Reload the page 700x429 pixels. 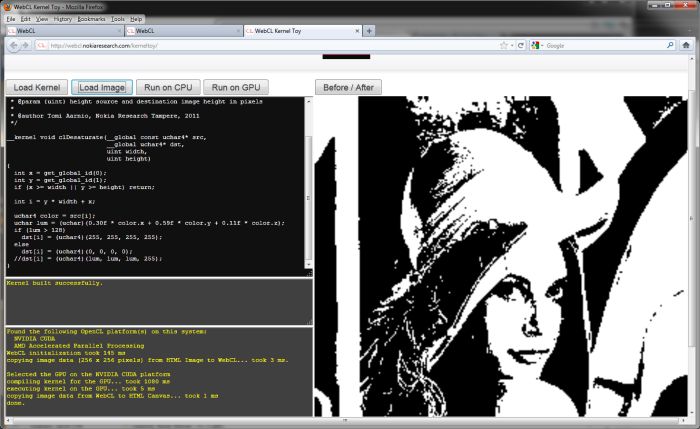[x=521, y=46]
